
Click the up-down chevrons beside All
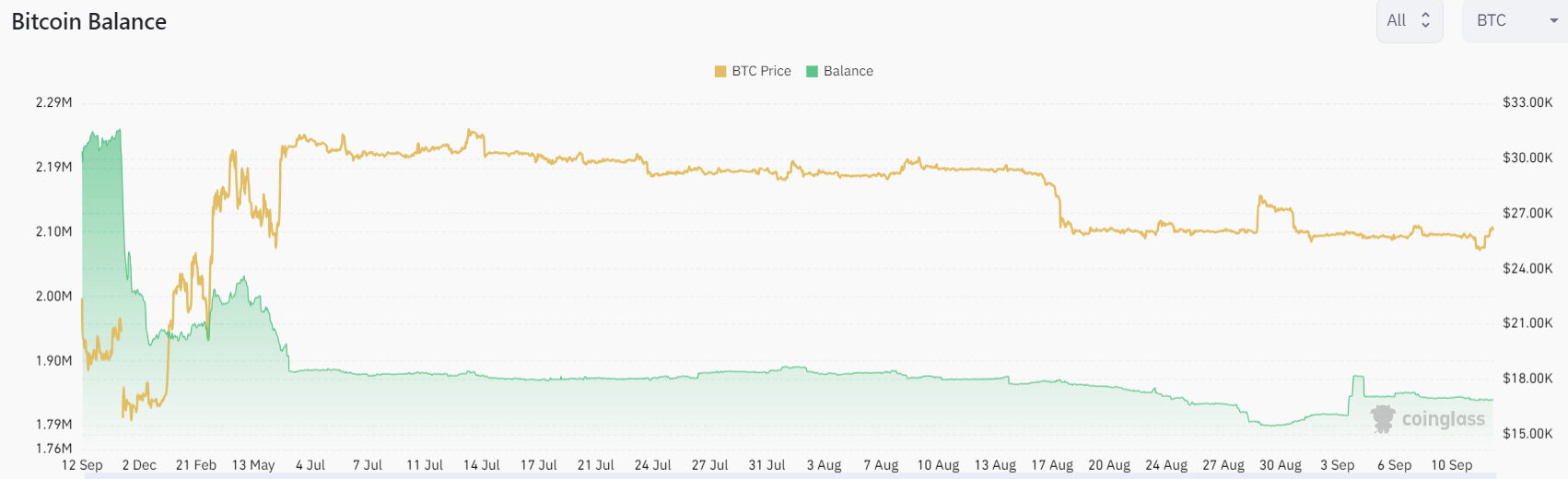[x=1425, y=20]
